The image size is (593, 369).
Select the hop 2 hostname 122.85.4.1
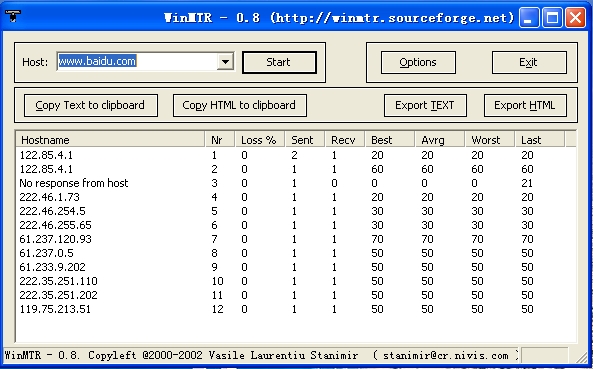[x=46, y=169]
